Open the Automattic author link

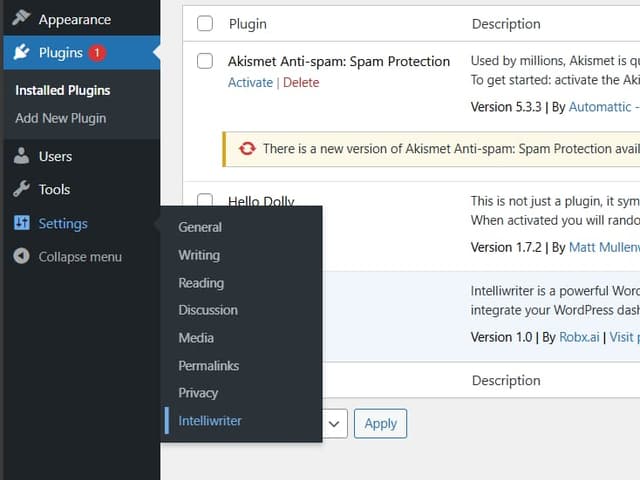point(600,107)
